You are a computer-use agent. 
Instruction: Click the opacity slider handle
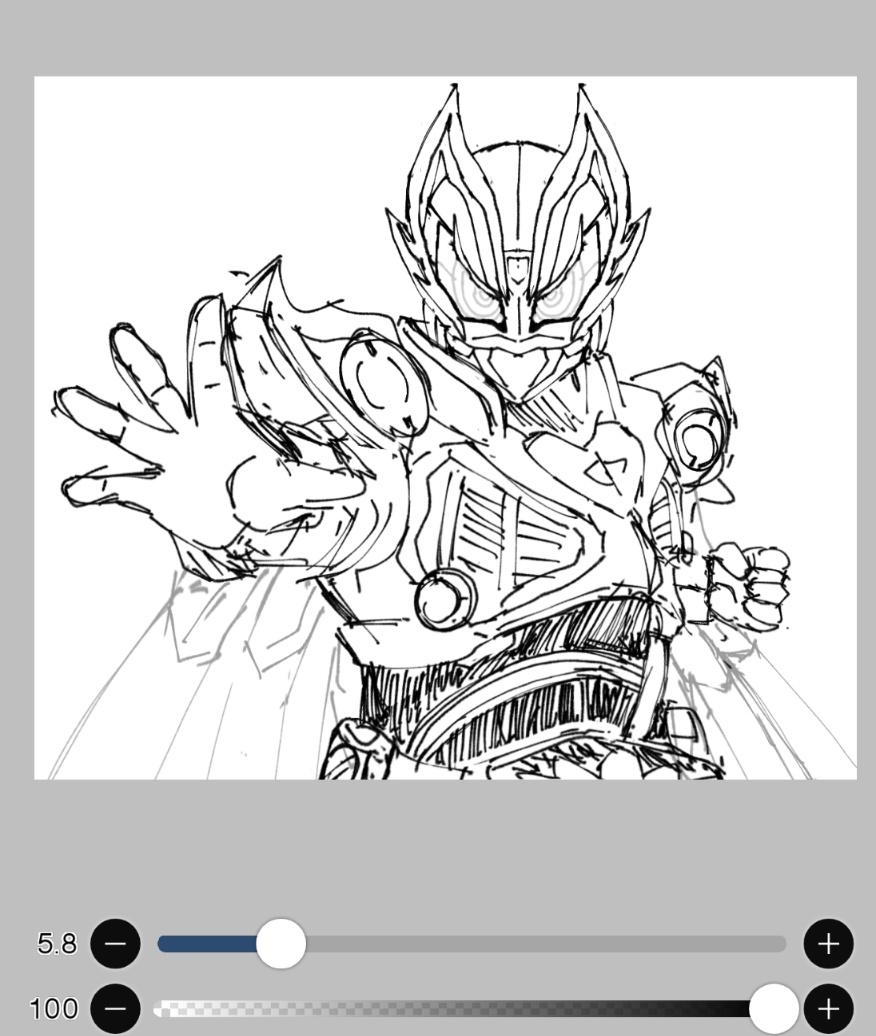774,1009
